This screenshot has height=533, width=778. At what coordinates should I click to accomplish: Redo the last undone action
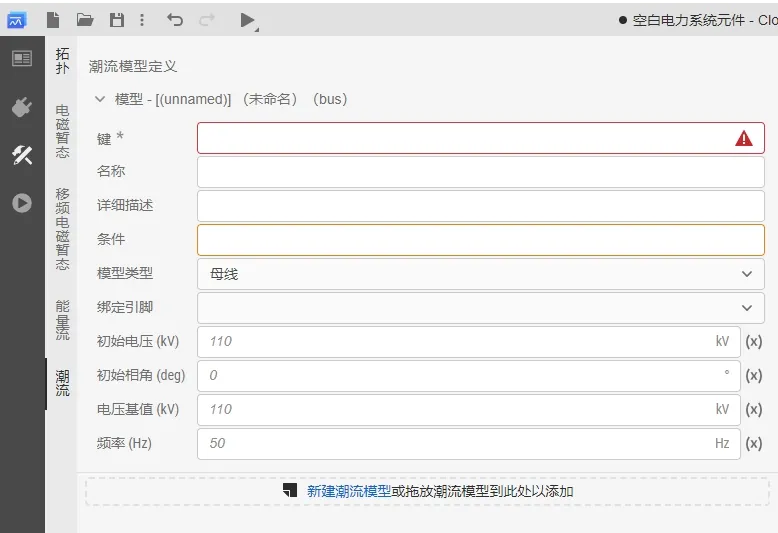click(x=207, y=20)
